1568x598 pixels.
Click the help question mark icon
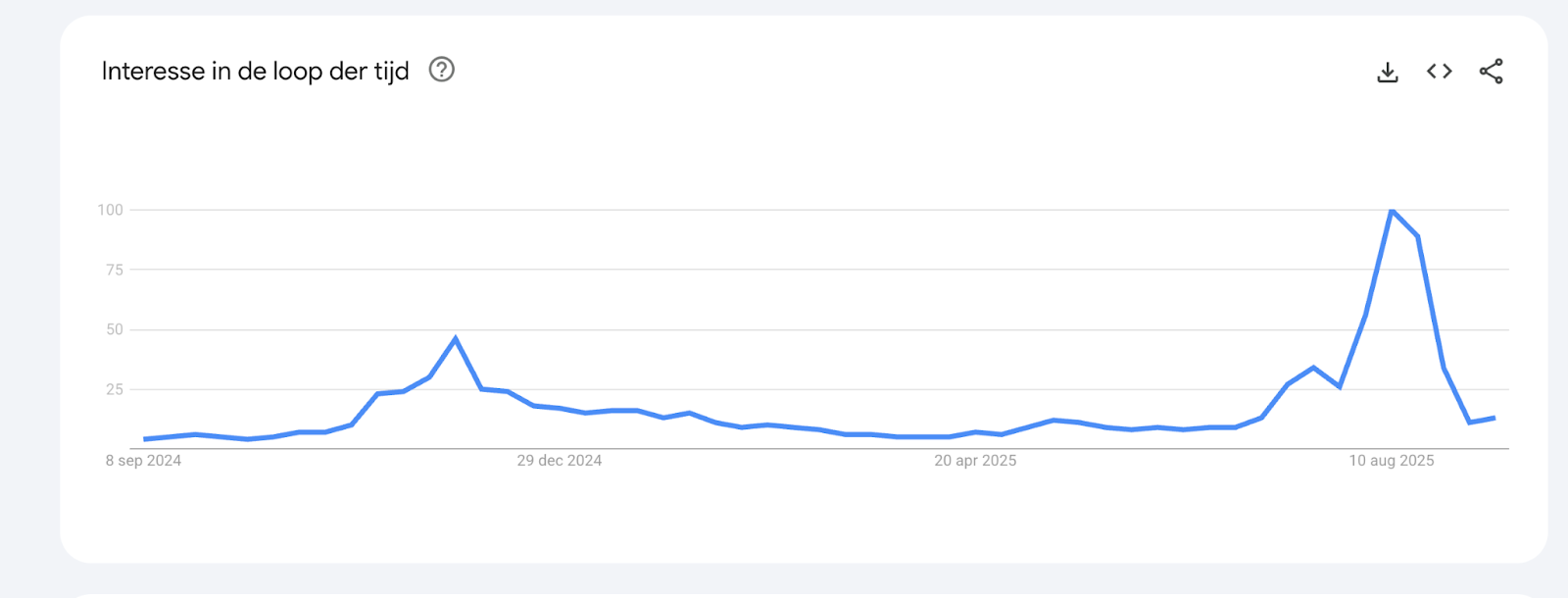(442, 70)
